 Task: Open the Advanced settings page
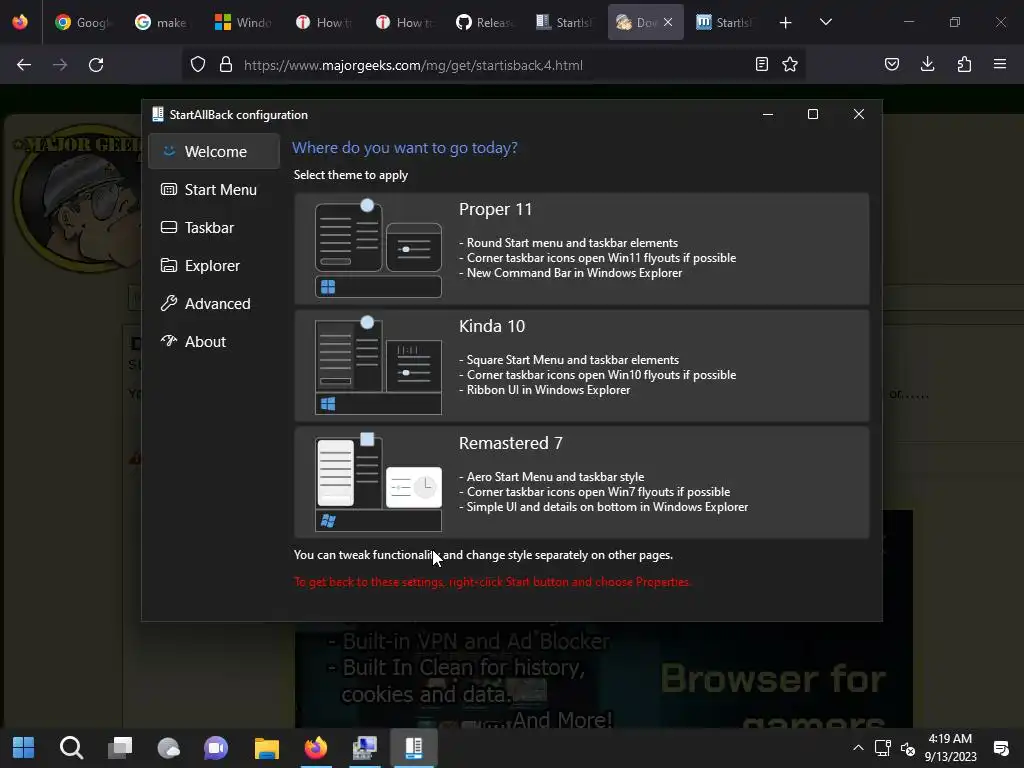[x=214, y=303]
